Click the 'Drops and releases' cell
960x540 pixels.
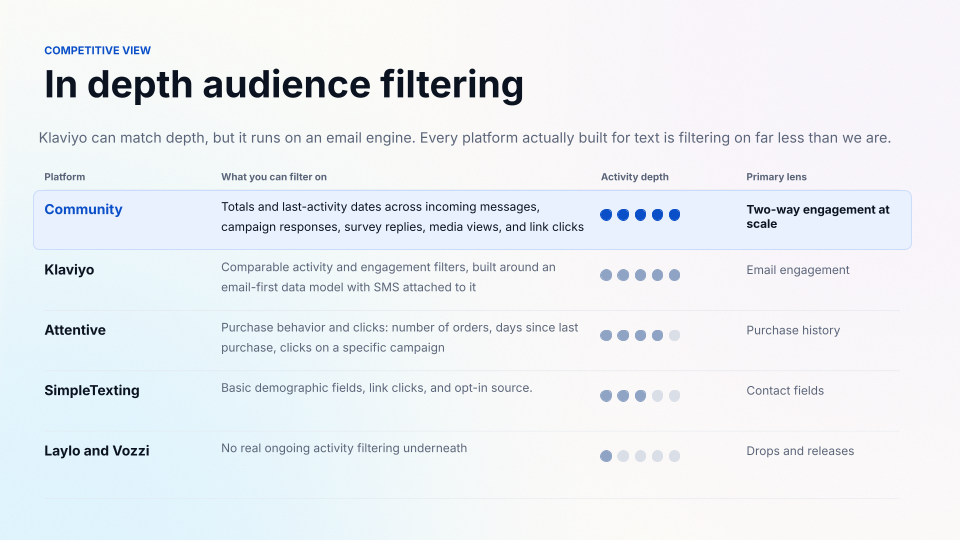pyautogui.click(x=800, y=451)
